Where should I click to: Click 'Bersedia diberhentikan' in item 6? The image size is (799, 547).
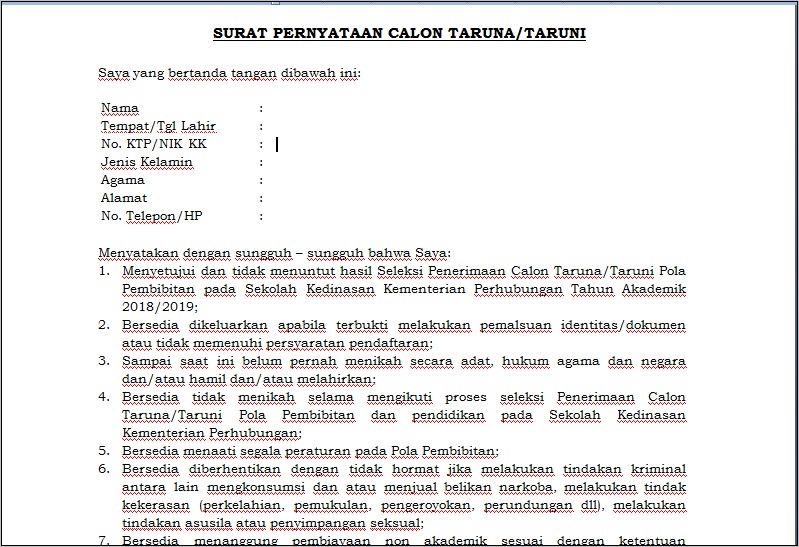[201, 469]
